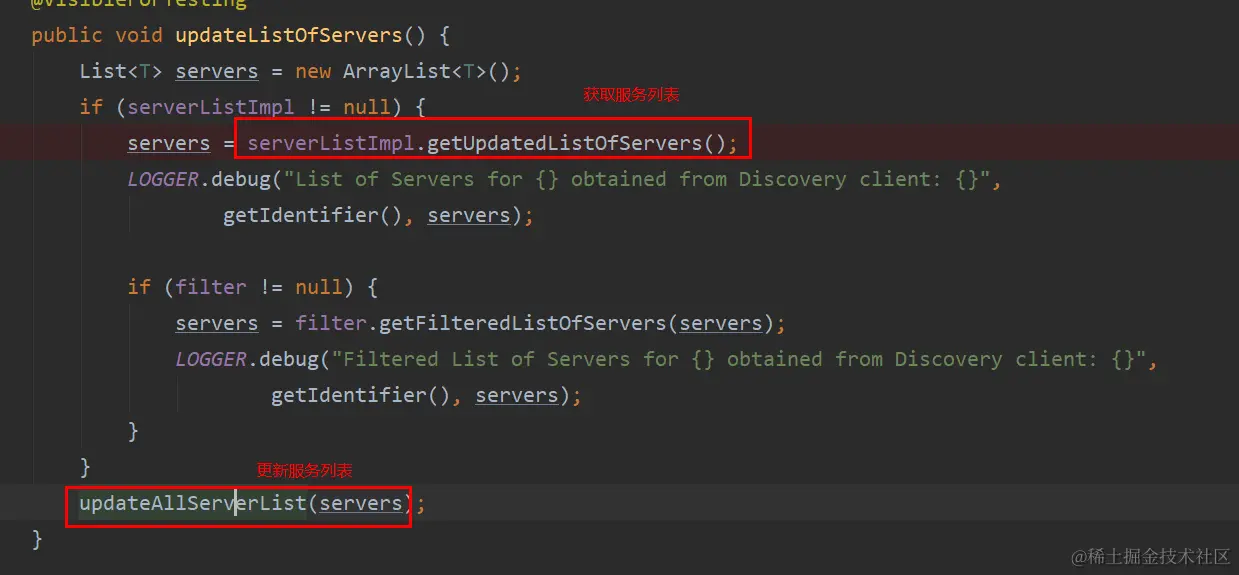Click second getIdentifier() call under Filtered log
1239x575 pixels.
361,395
